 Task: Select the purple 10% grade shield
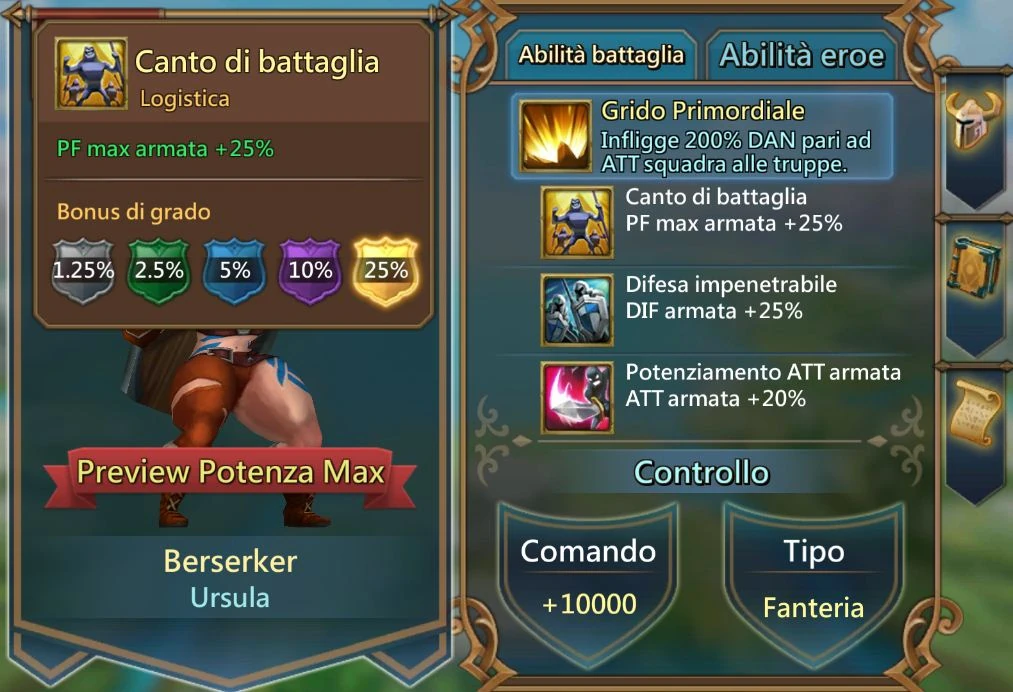pos(310,271)
